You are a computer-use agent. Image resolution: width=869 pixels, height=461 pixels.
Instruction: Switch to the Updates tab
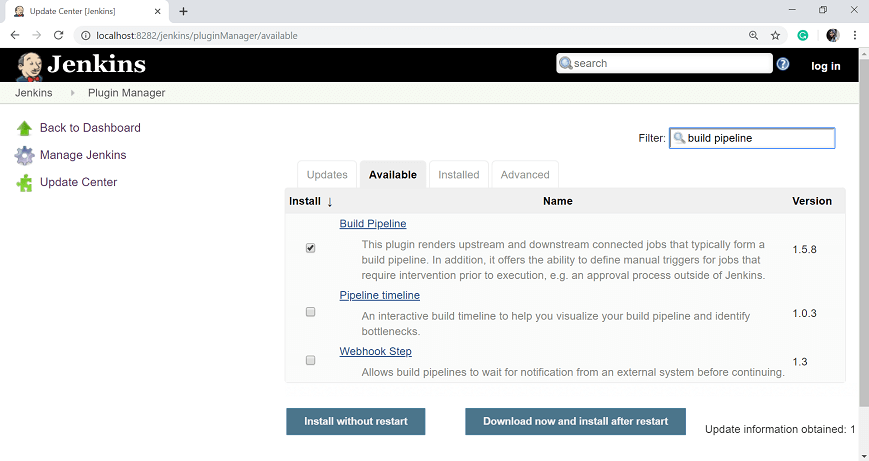coord(327,175)
